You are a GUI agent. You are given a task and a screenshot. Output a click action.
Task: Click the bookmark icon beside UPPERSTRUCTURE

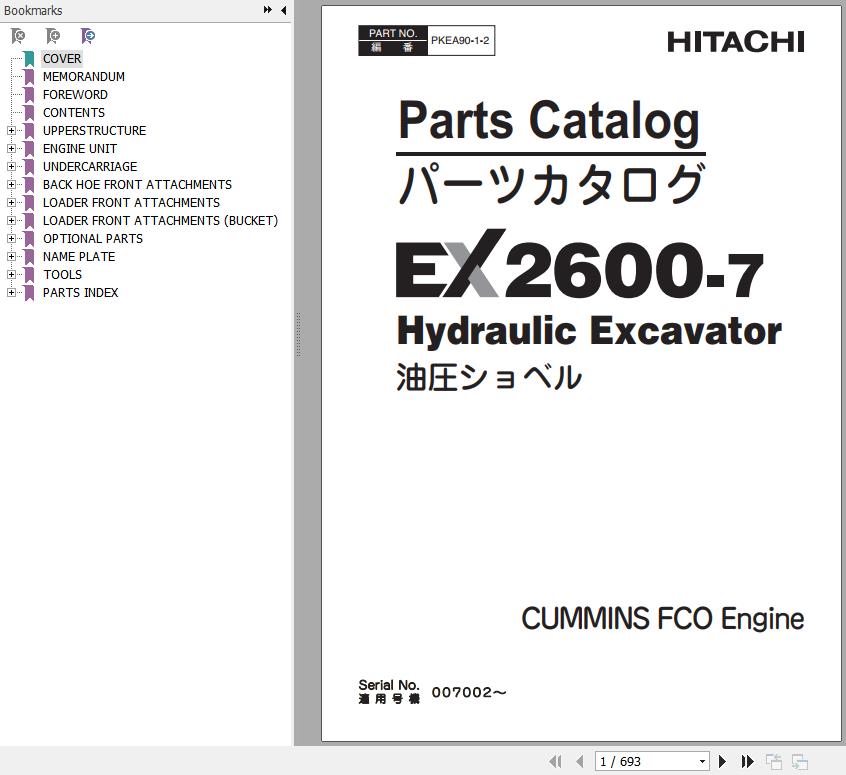point(29,131)
